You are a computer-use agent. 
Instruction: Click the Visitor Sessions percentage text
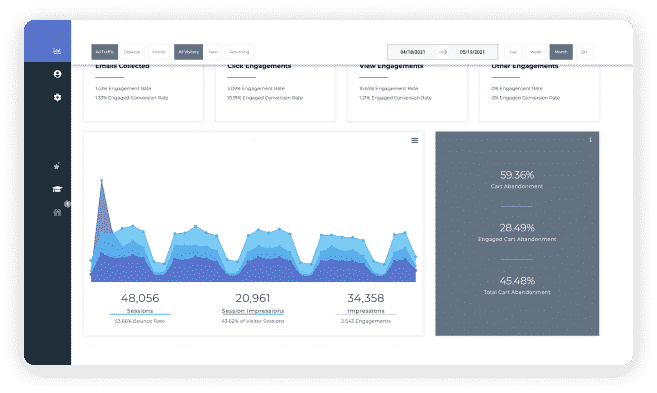coord(253,321)
